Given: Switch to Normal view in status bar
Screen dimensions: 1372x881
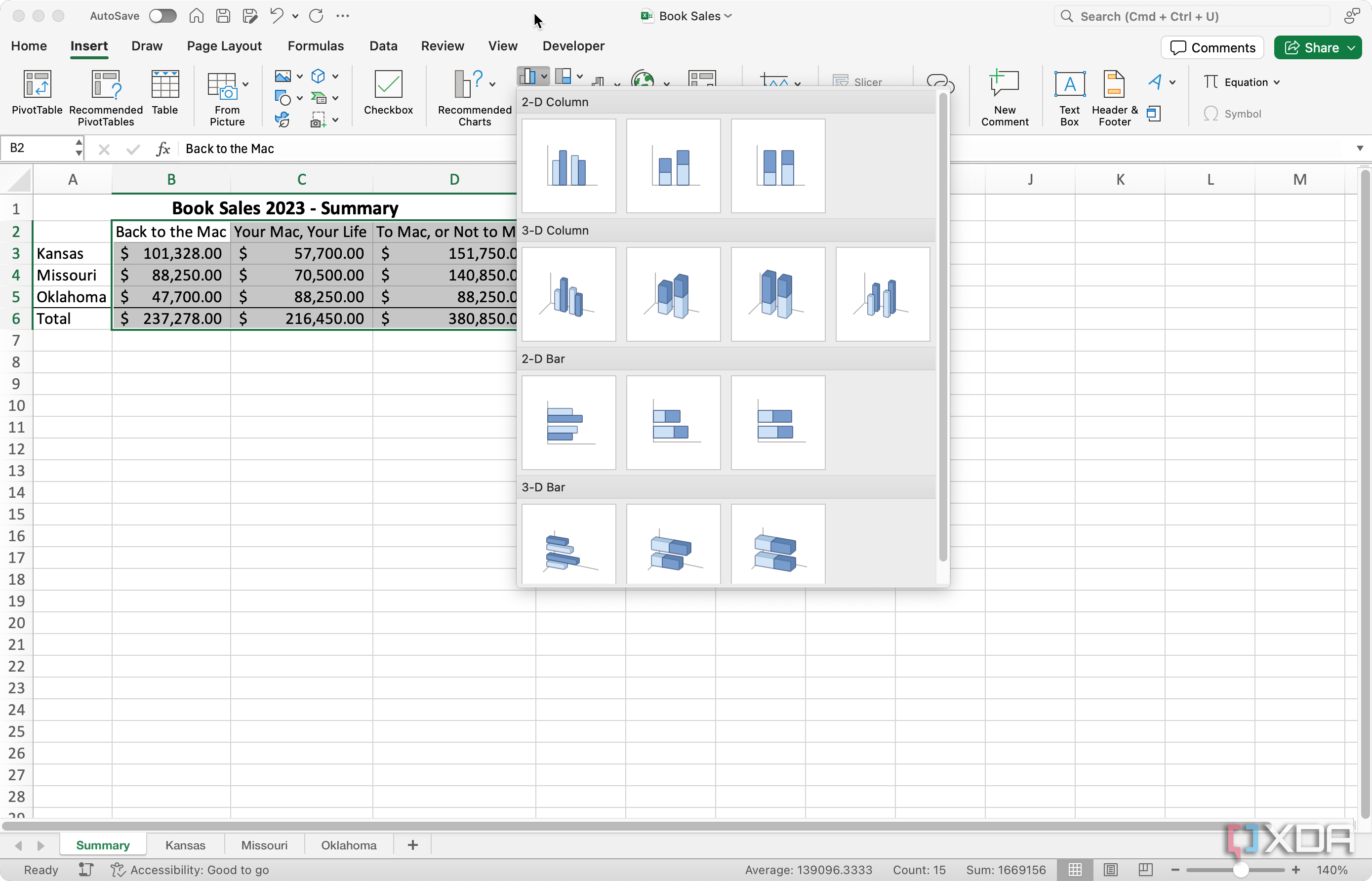Looking at the screenshot, I should pos(1075,870).
